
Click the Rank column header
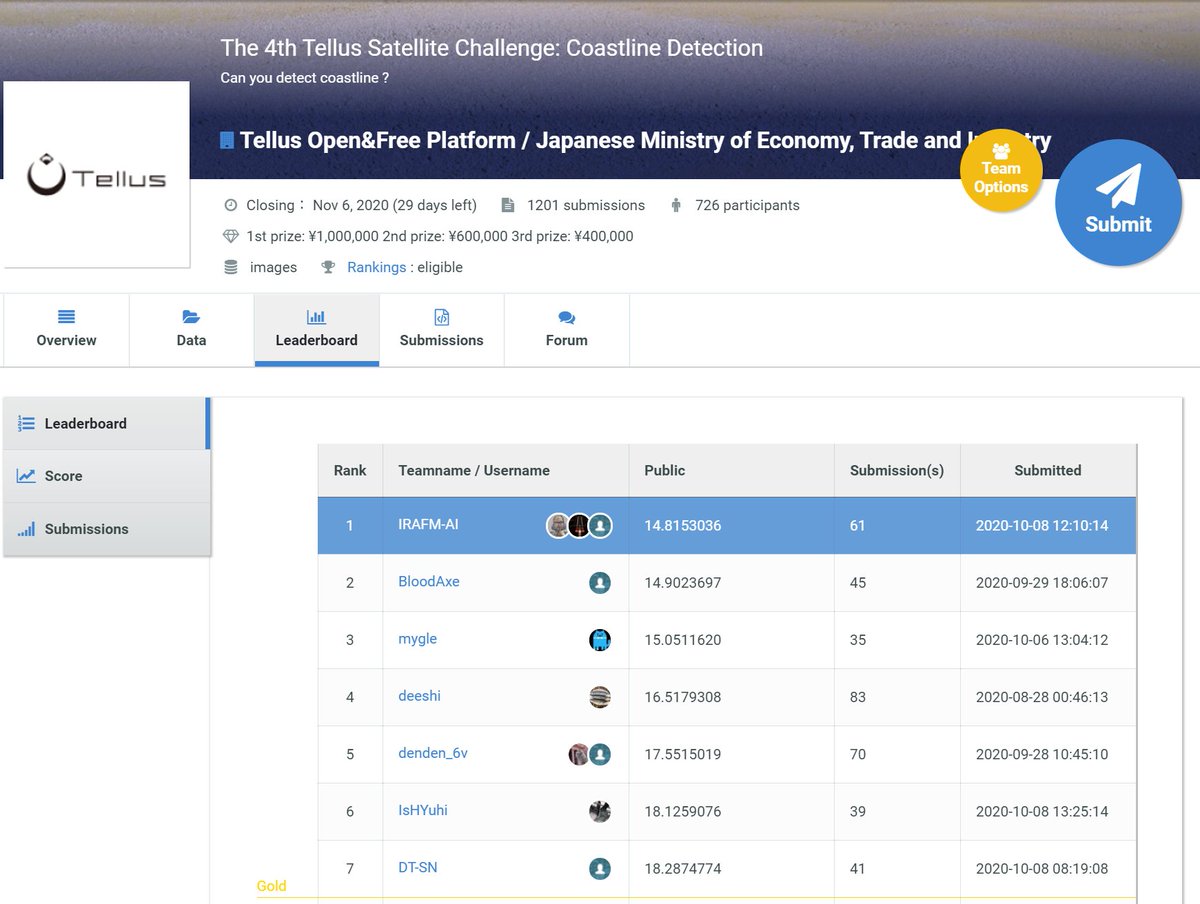pos(350,470)
